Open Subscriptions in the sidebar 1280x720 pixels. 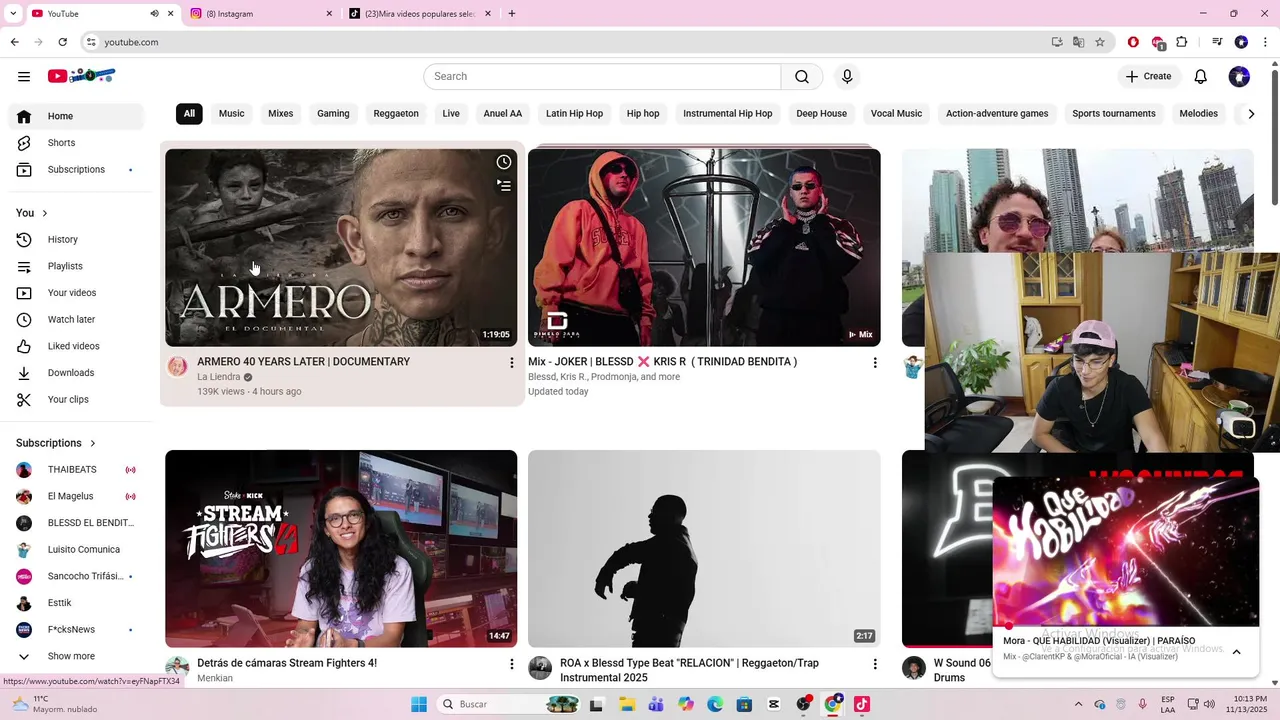pyautogui.click(x=76, y=170)
